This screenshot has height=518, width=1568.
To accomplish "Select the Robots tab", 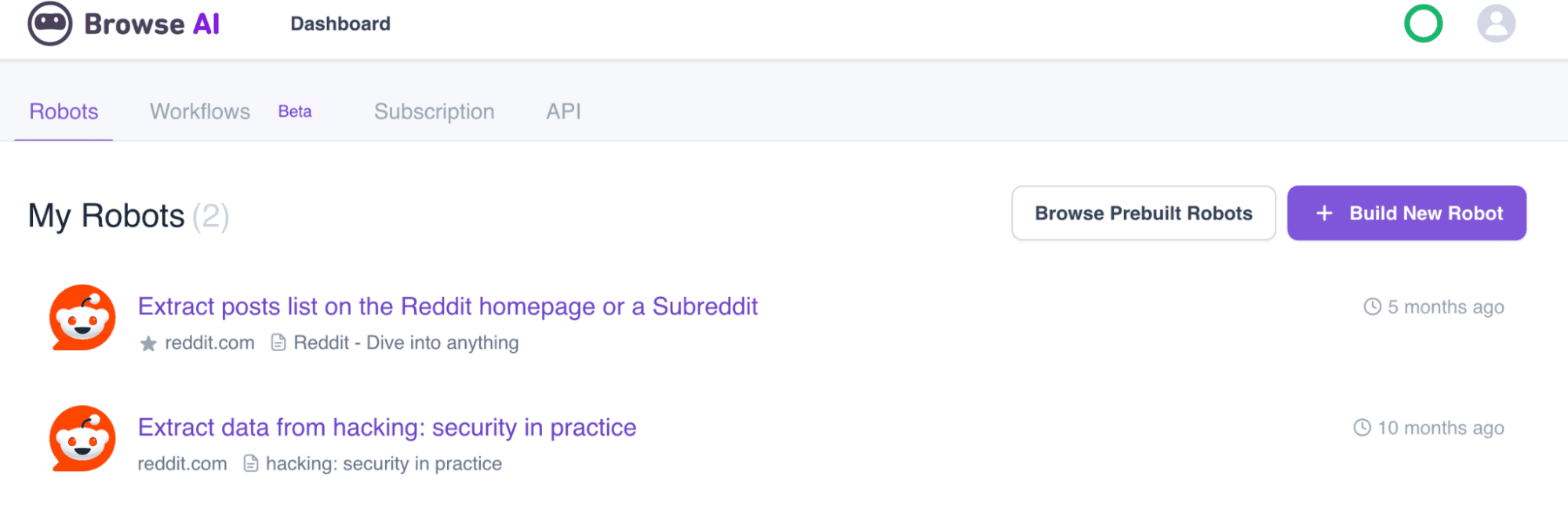I will coord(63,111).
